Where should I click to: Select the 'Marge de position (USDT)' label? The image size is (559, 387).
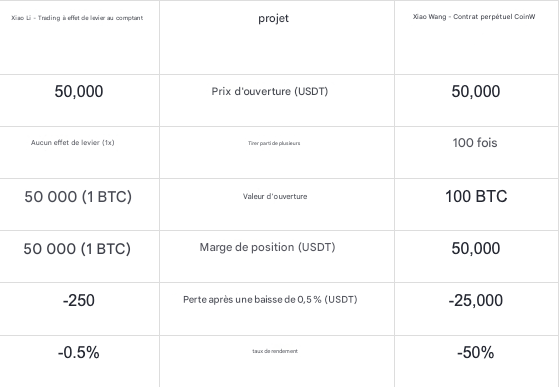click(267, 247)
